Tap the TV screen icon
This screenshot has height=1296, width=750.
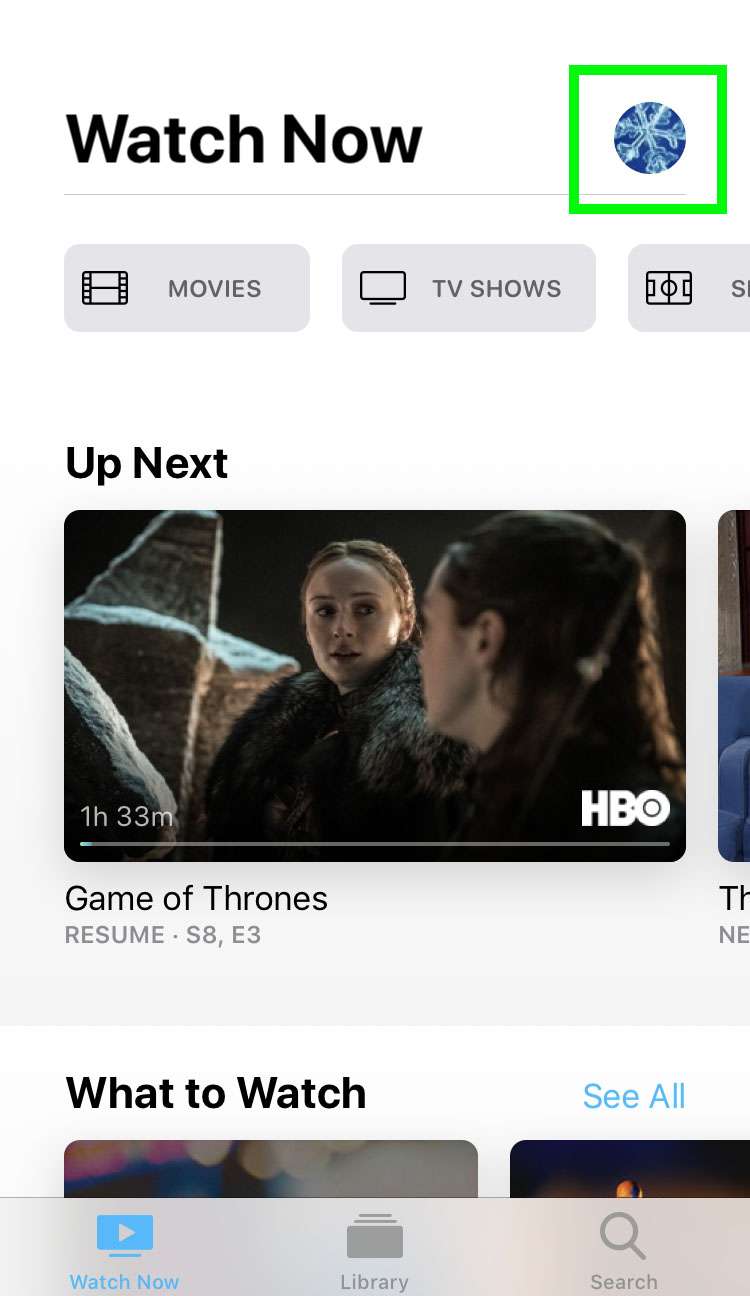click(383, 288)
